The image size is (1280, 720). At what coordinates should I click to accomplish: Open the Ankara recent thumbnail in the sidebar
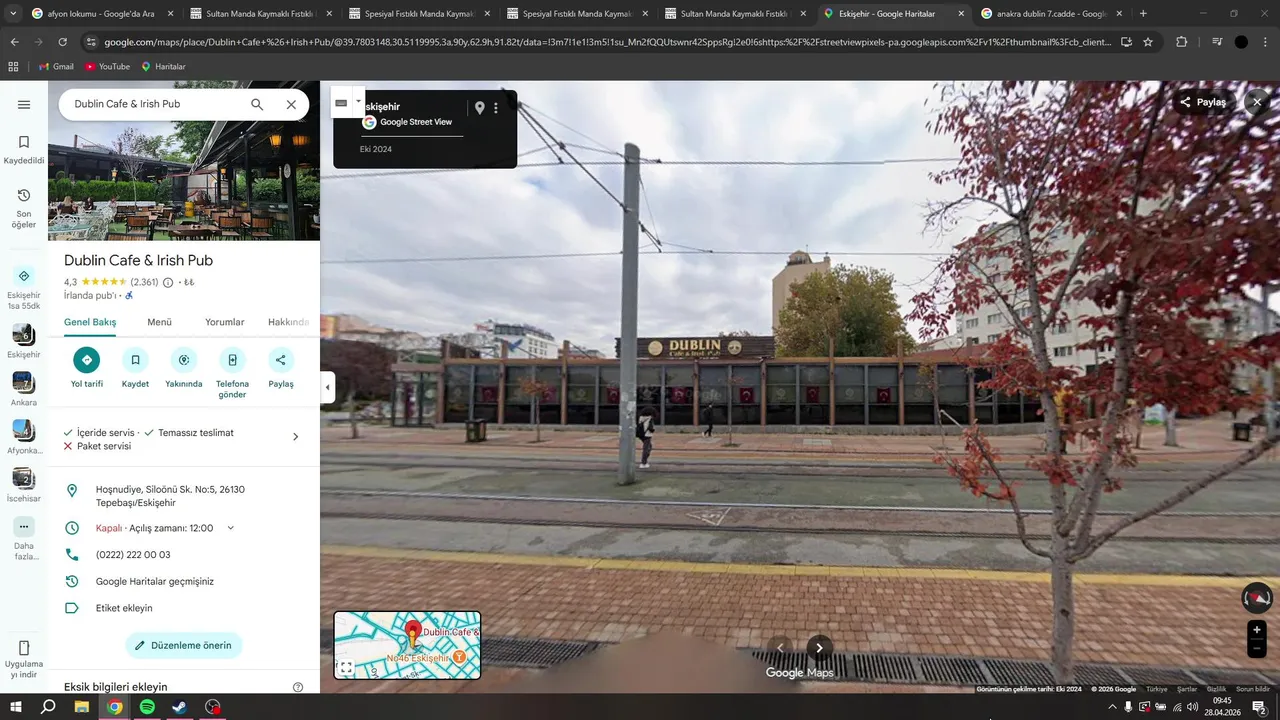24,388
